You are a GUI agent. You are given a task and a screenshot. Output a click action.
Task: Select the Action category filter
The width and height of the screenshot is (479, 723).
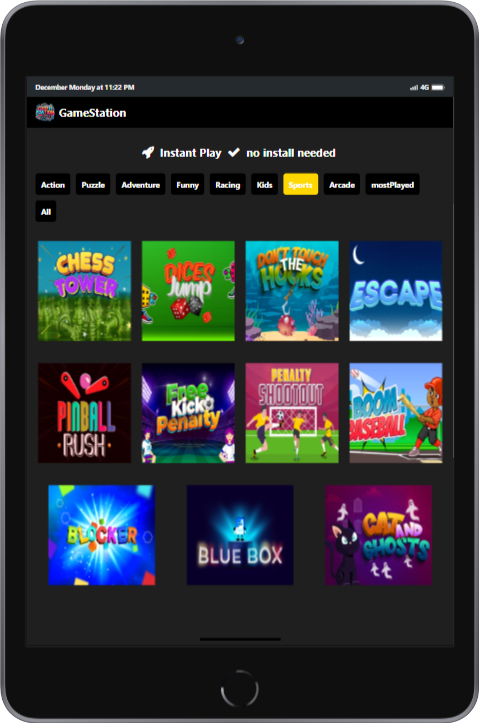click(x=53, y=184)
